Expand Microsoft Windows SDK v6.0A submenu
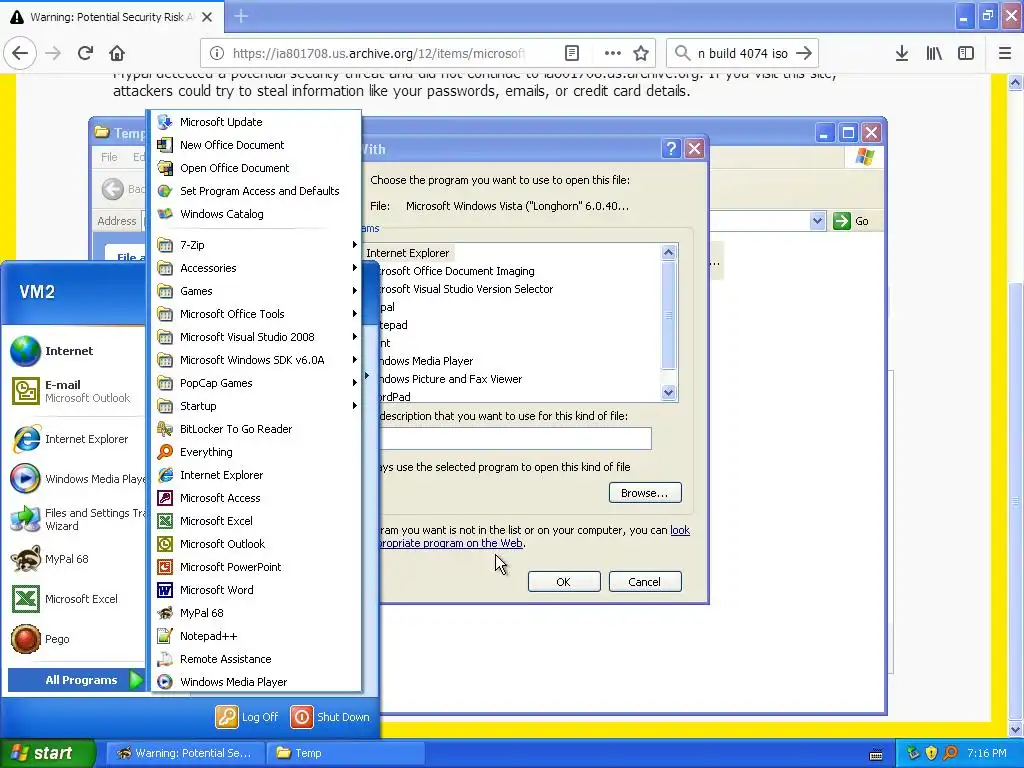The image size is (1024, 768). click(x=256, y=360)
